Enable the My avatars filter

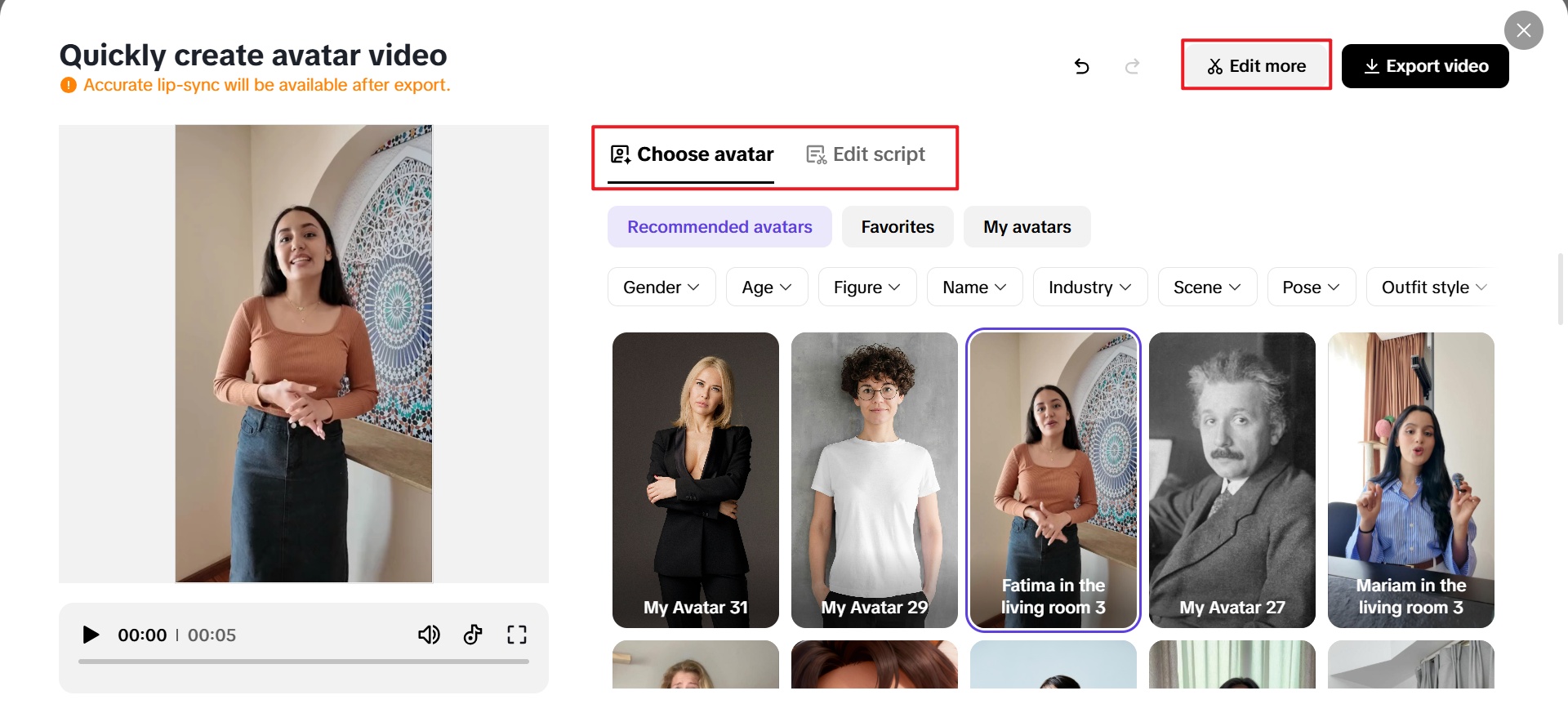[x=1027, y=226]
